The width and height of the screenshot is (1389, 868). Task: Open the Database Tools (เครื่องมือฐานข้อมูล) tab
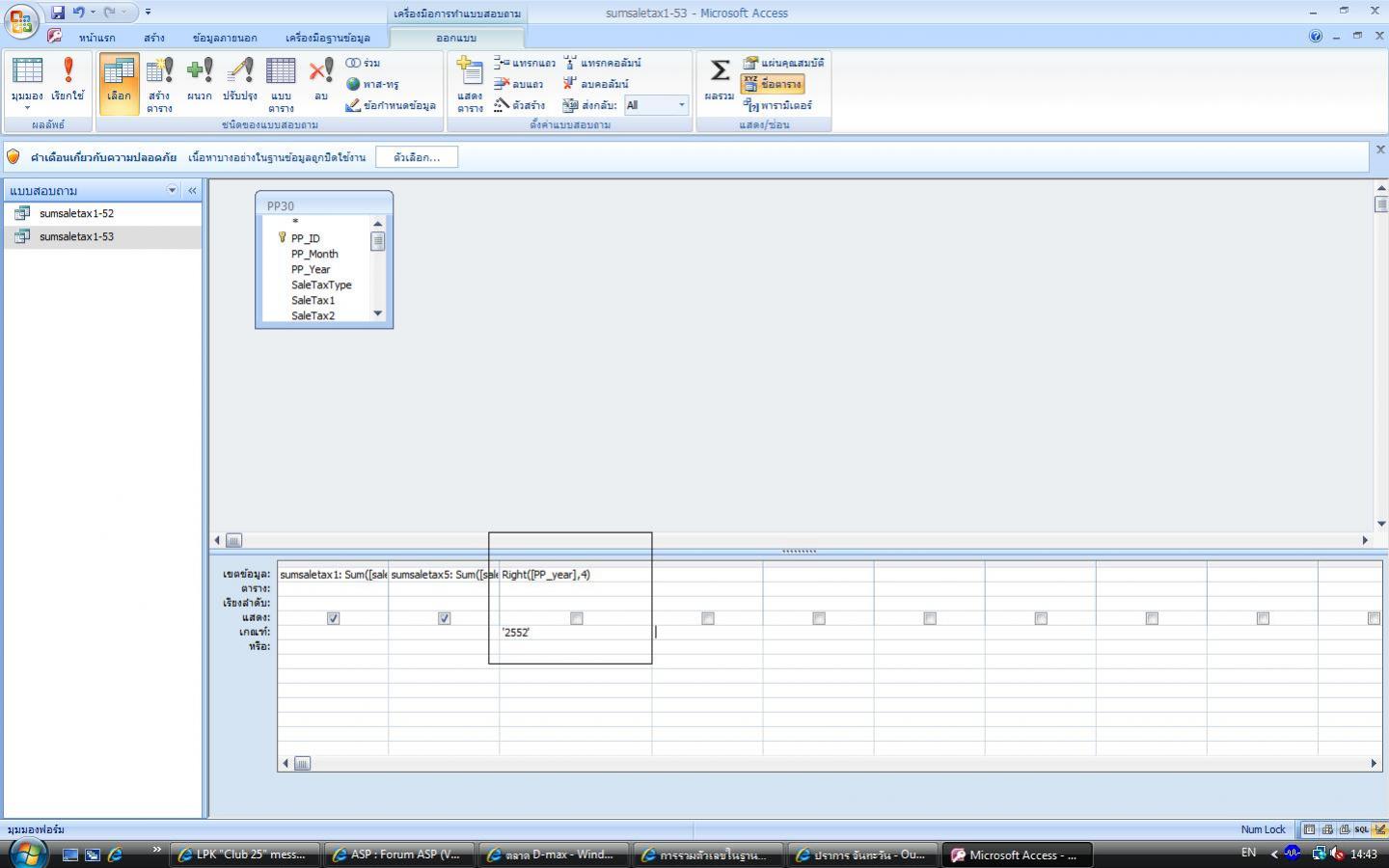(x=328, y=38)
